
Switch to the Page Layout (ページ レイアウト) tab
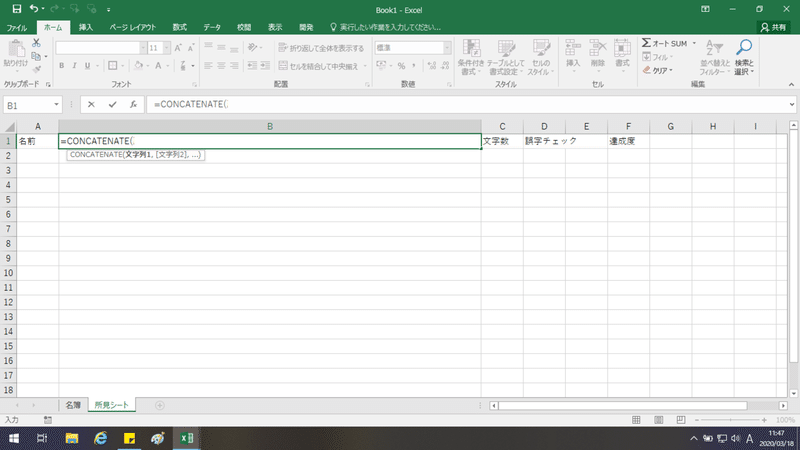tap(133, 27)
